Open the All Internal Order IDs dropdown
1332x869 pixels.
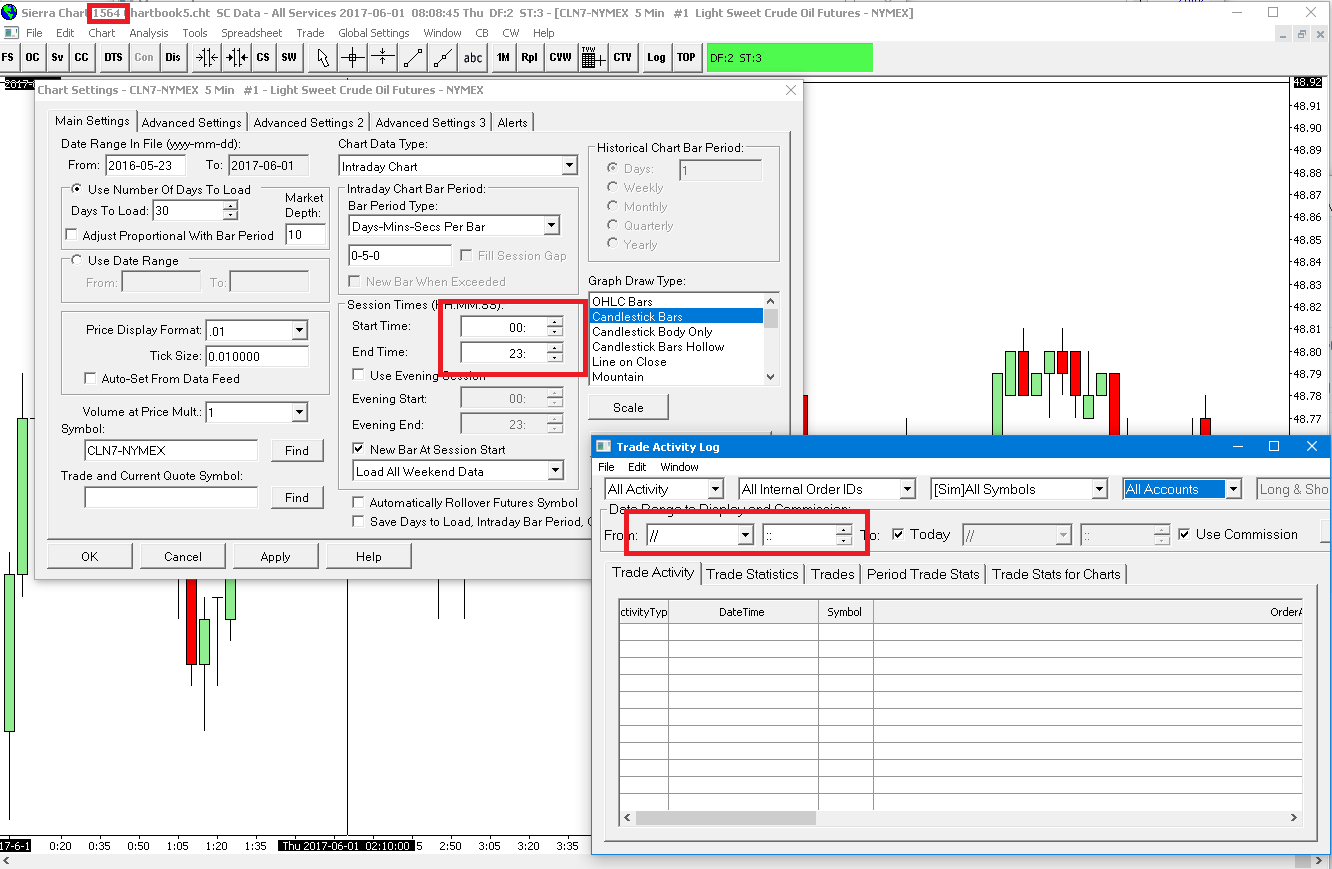coord(907,489)
